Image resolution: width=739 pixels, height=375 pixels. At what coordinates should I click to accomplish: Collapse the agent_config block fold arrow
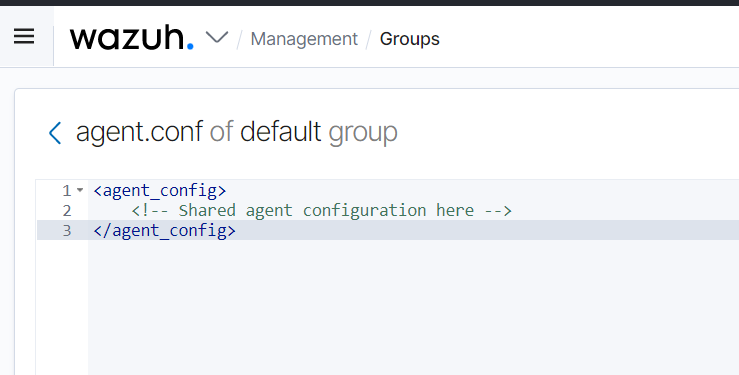(x=80, y=190)
